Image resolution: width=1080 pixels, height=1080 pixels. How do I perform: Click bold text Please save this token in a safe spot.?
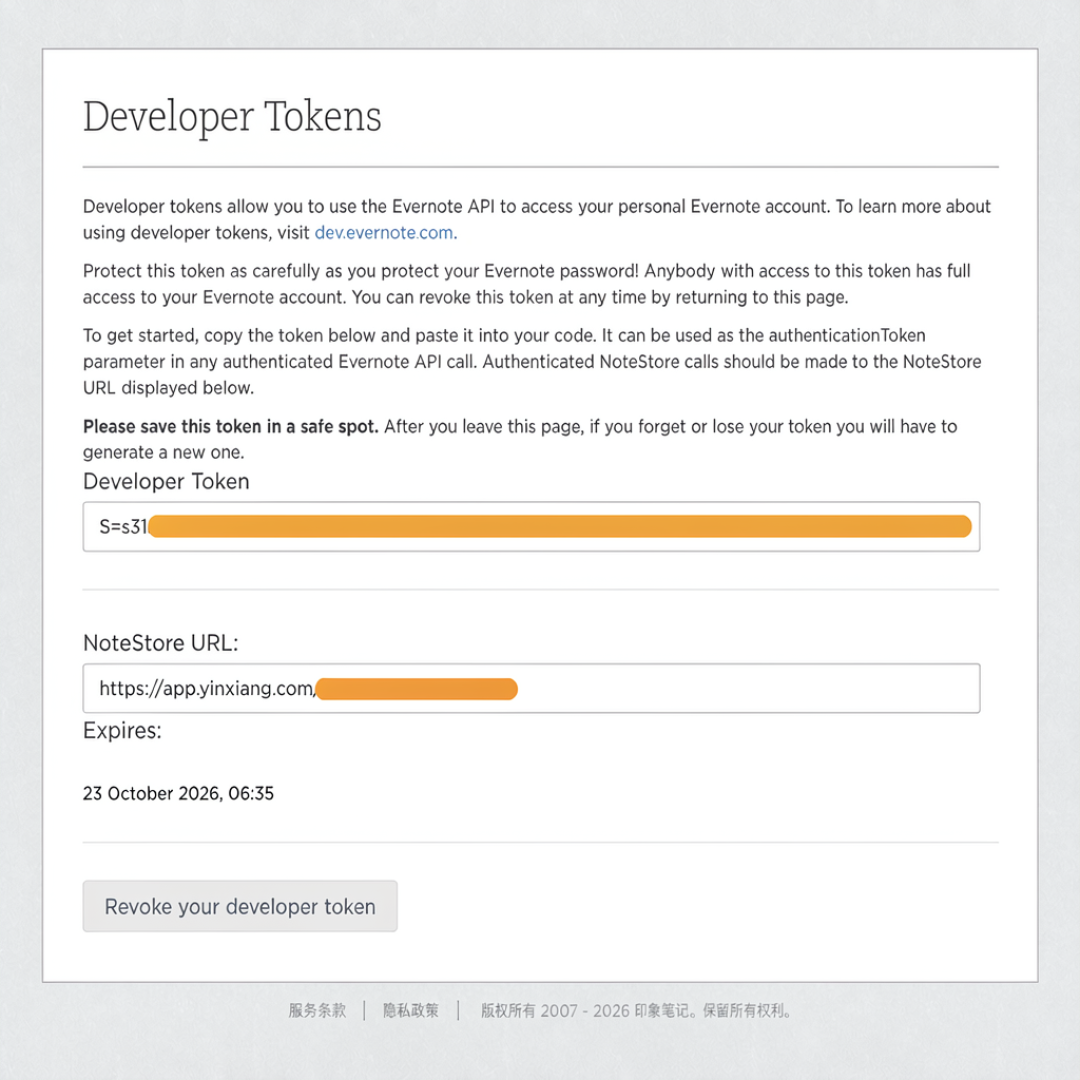pyautogui.click(x=231, y=427)
